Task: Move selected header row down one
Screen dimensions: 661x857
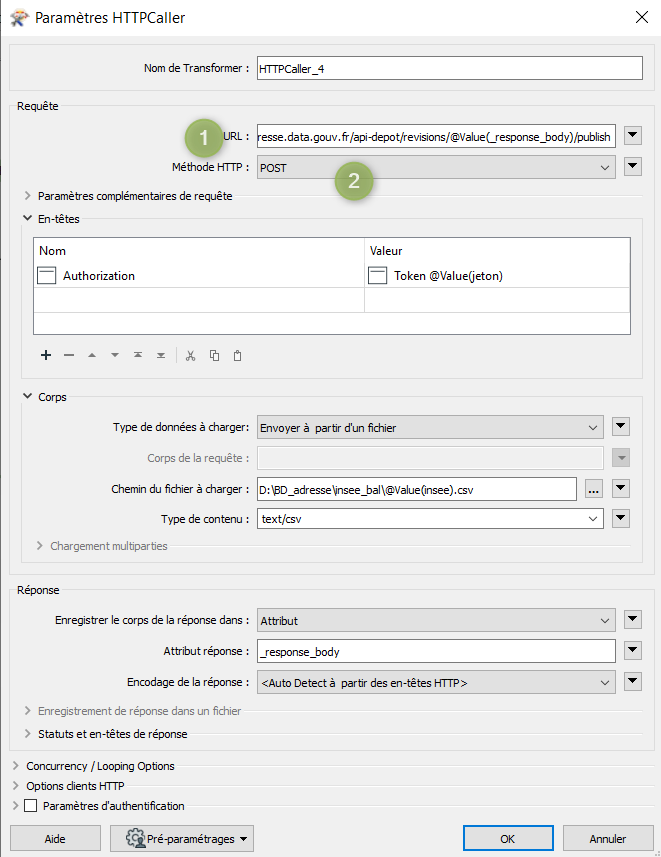Action: (115, 355)
